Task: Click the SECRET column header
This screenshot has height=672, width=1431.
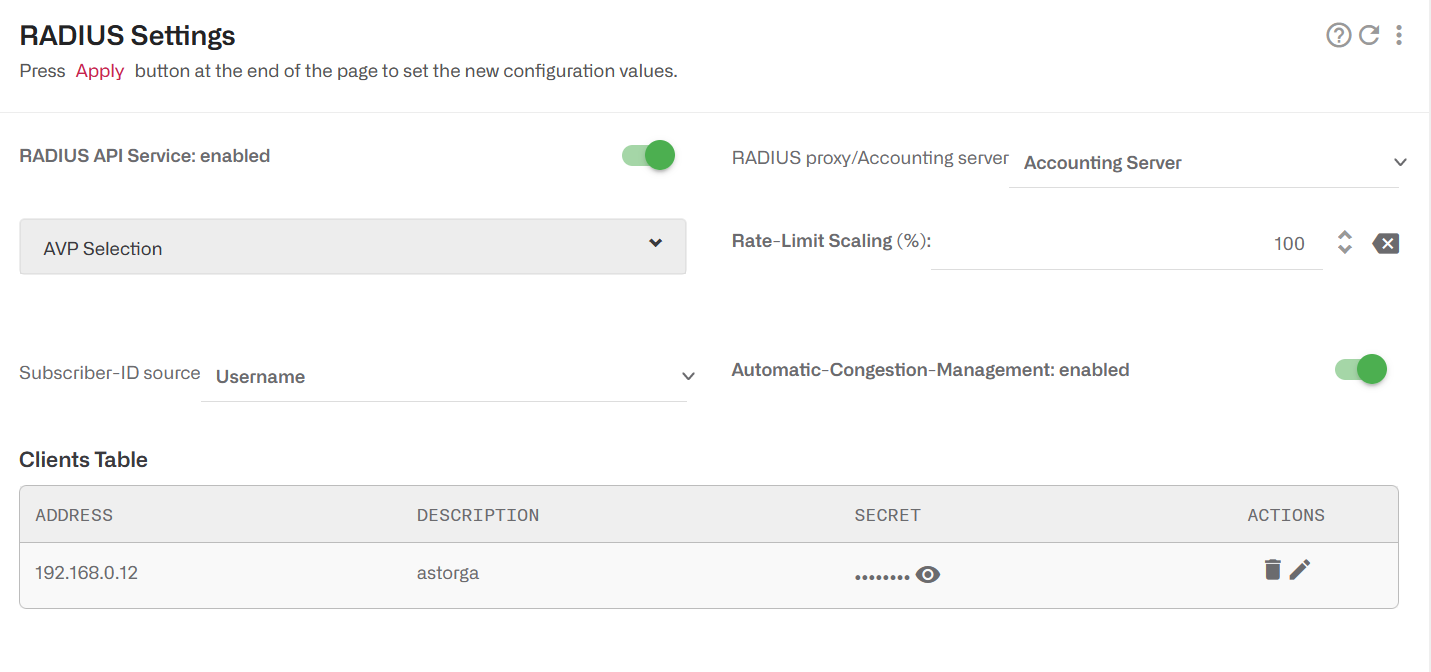Action: pyautogui.click(x=887, y=514)
